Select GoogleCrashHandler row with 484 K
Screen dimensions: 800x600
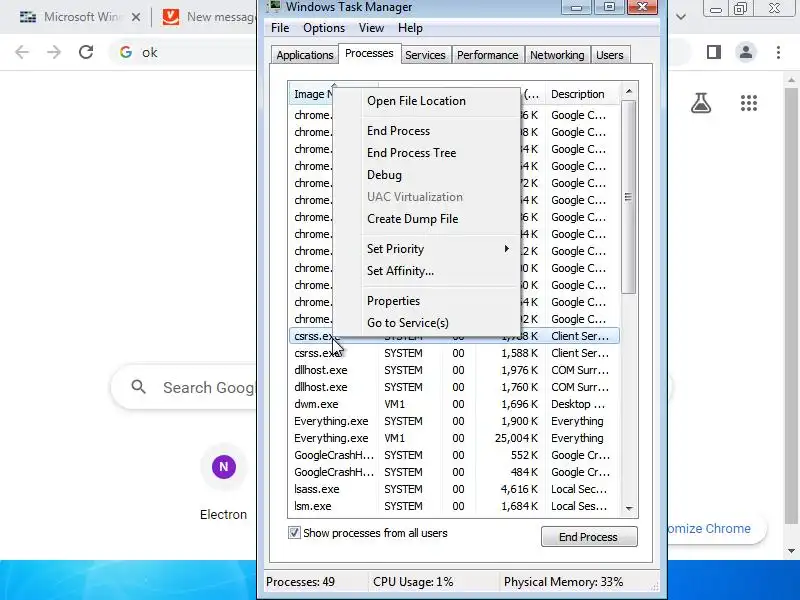point(454,472)
